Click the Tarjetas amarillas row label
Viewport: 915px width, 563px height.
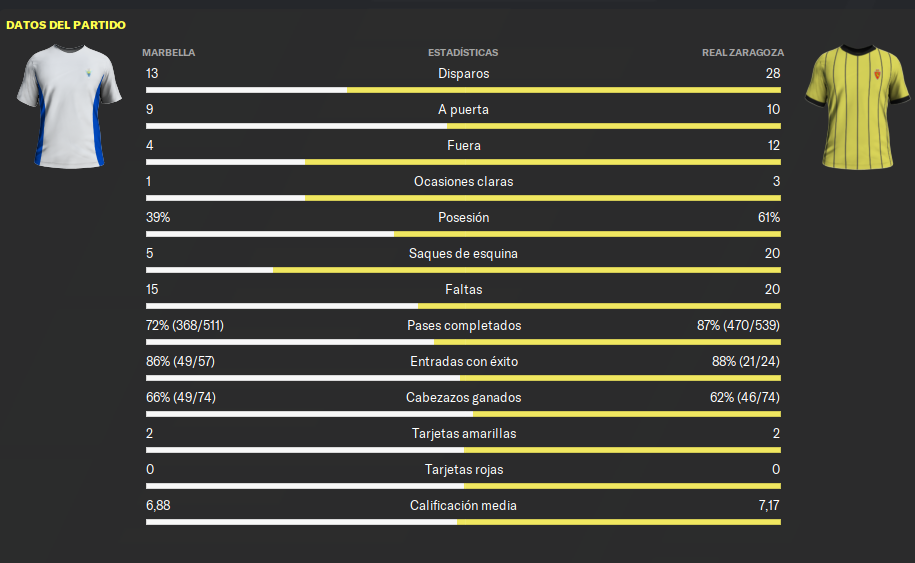(x=464, y=433)
